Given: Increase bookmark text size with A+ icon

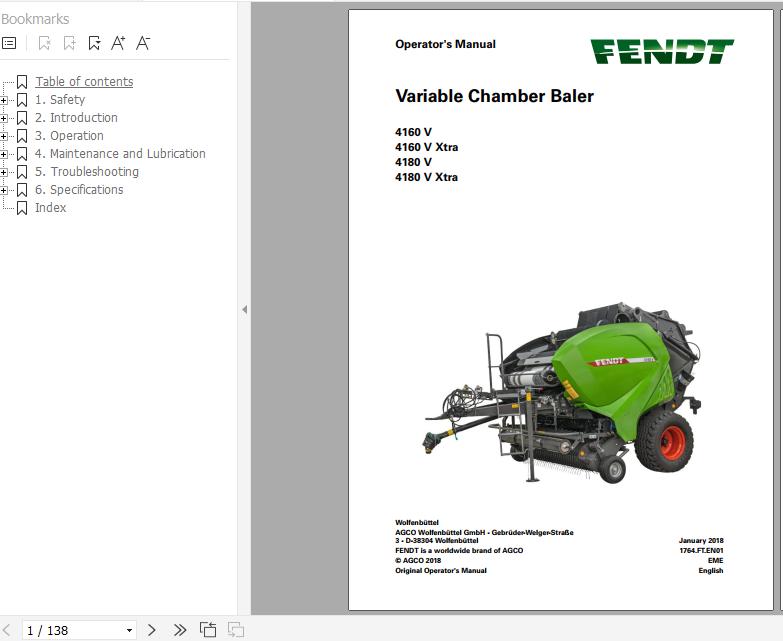Looking at the screenshot, I should pyautogui.click(x=118, y=43).
